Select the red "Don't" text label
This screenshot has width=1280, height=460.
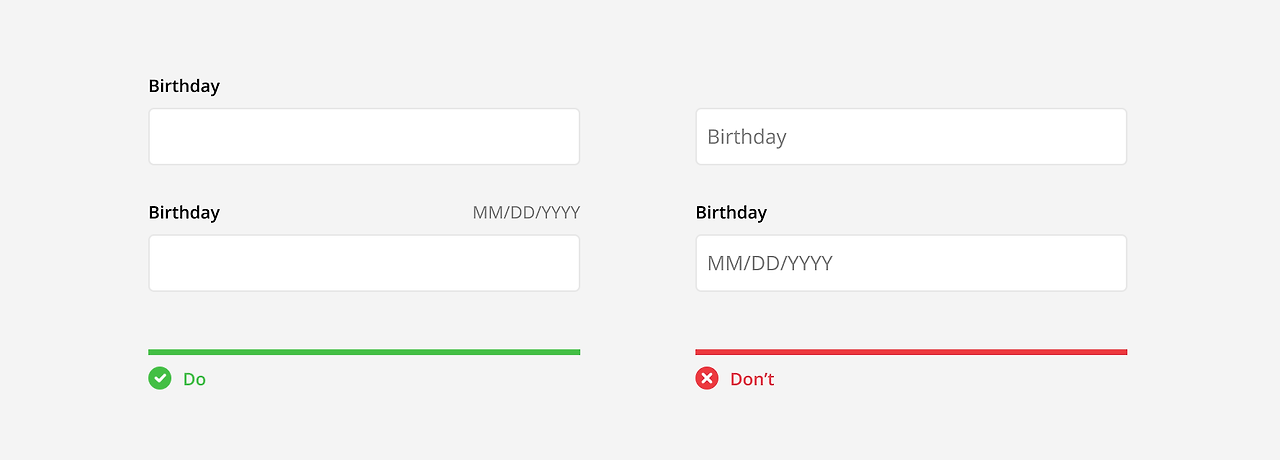[x=752, y=379]
